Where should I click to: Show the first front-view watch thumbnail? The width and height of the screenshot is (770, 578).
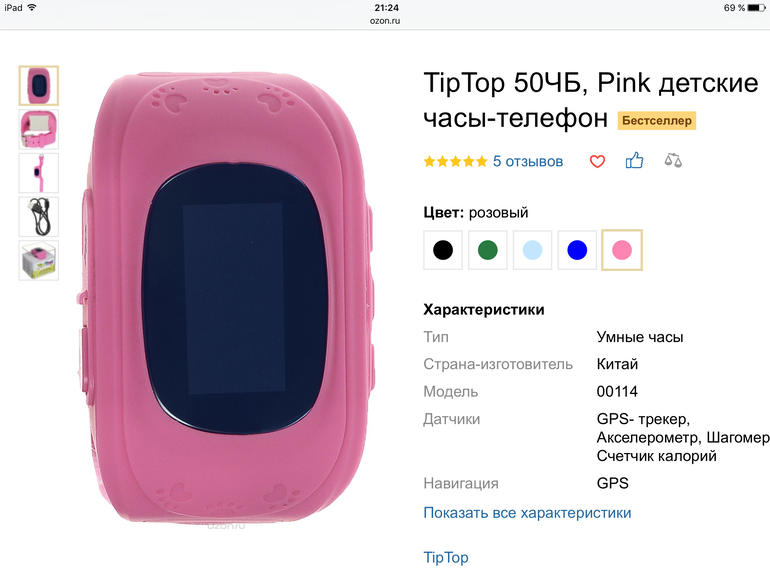39,85
